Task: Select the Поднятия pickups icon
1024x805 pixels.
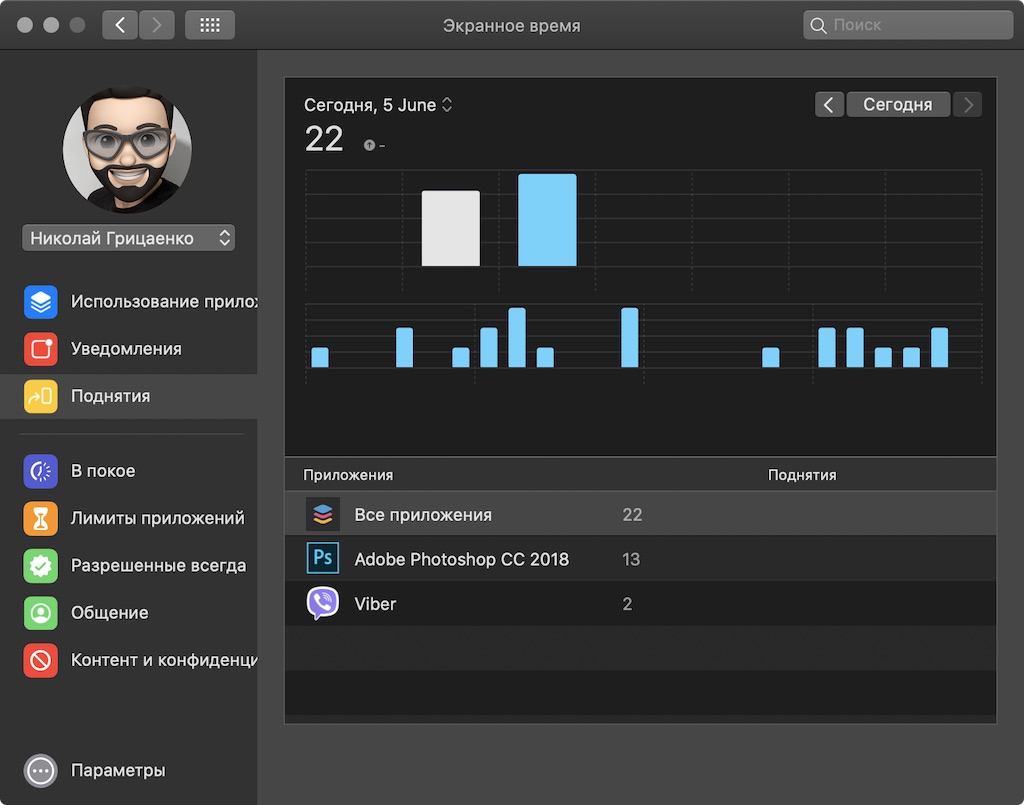Action: tap(40, 396)
